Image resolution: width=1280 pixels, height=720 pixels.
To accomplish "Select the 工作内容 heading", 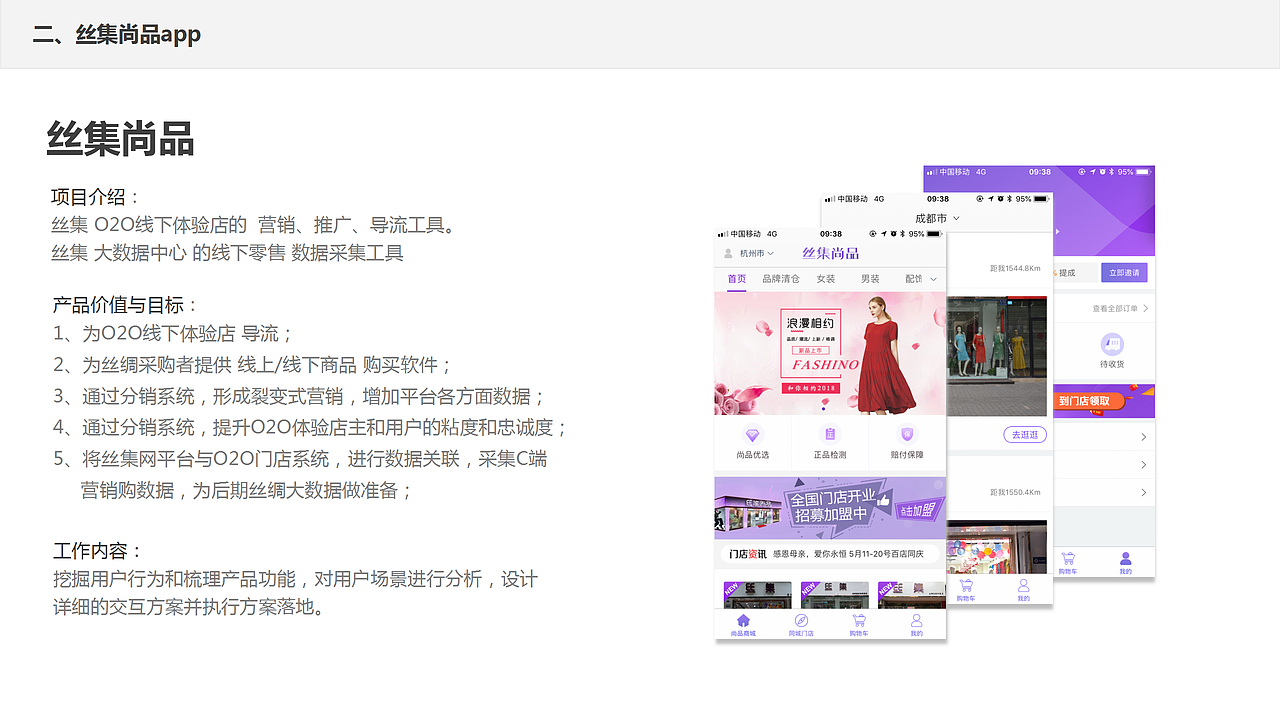I will [98, 551].
